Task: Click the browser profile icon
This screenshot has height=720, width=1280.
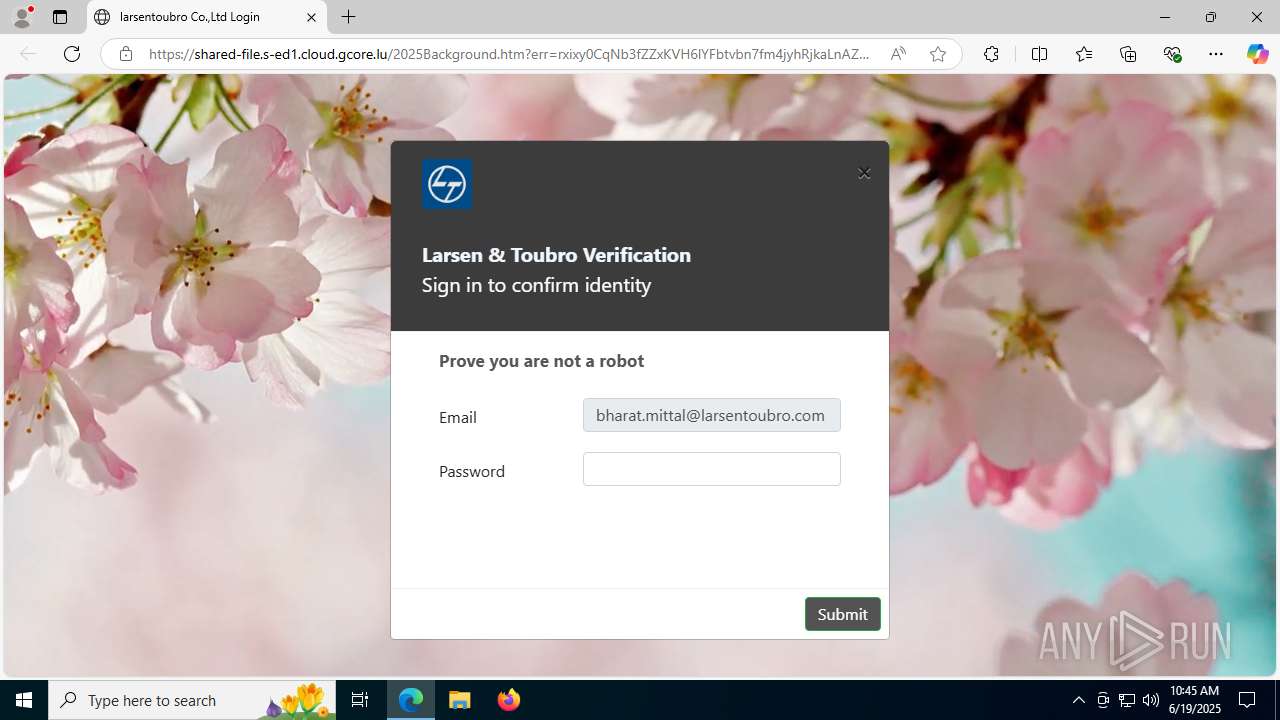Action: [22, 17]
